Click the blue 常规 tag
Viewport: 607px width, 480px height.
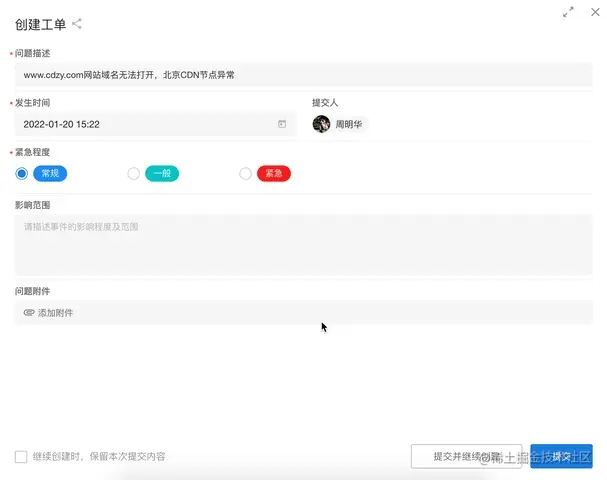[50, 173]
